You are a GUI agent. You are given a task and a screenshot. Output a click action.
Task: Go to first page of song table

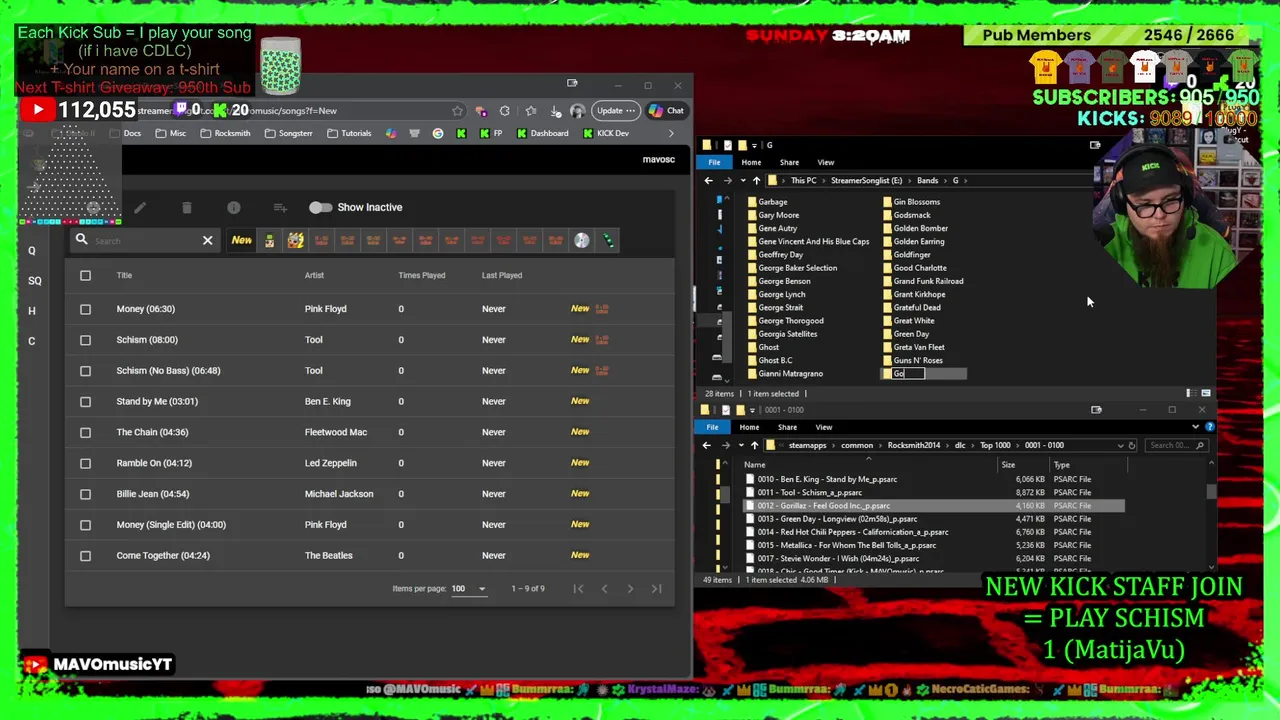click(578, 588)
